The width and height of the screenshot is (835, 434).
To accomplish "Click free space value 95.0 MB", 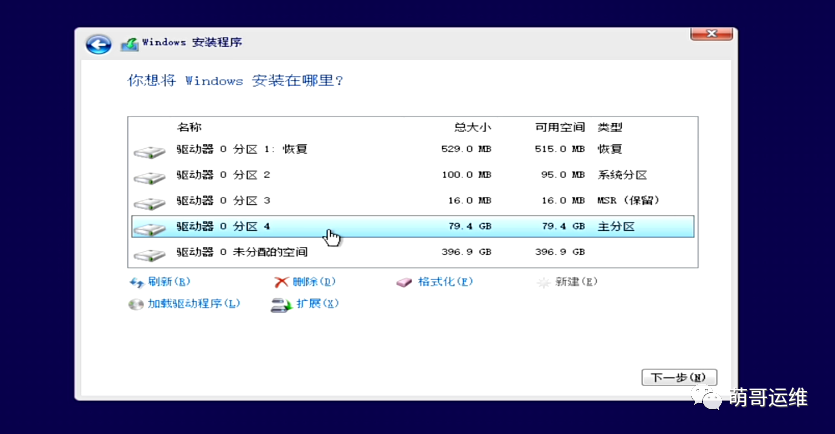I will coord(563,175).
